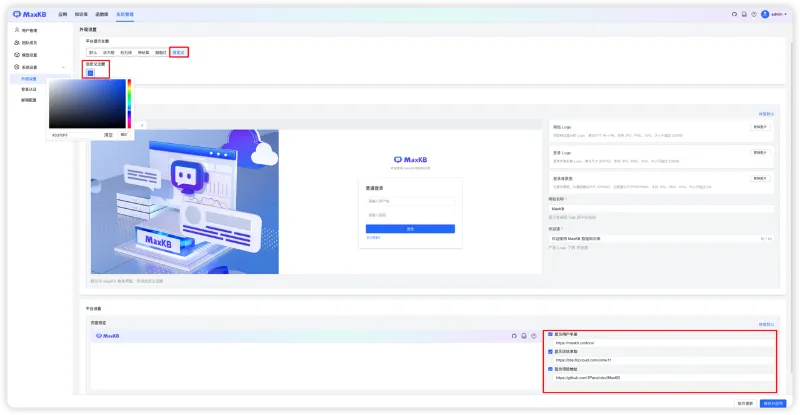This screenshot has width=800, height=415.
Task: Select the 默认 theme tab
Action: point(93,53)
